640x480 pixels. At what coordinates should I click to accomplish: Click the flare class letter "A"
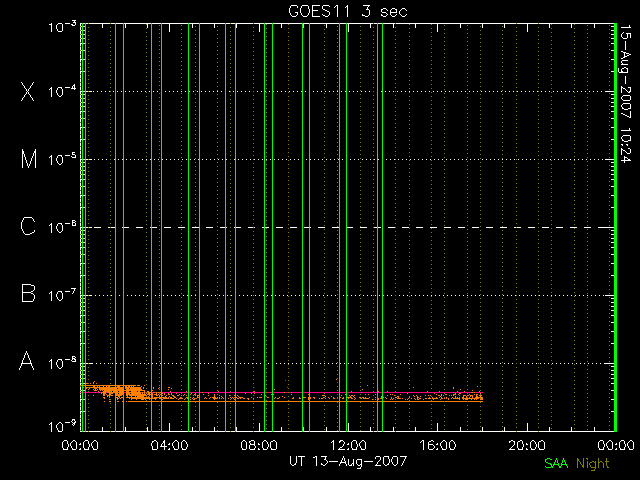click(27, 361)
